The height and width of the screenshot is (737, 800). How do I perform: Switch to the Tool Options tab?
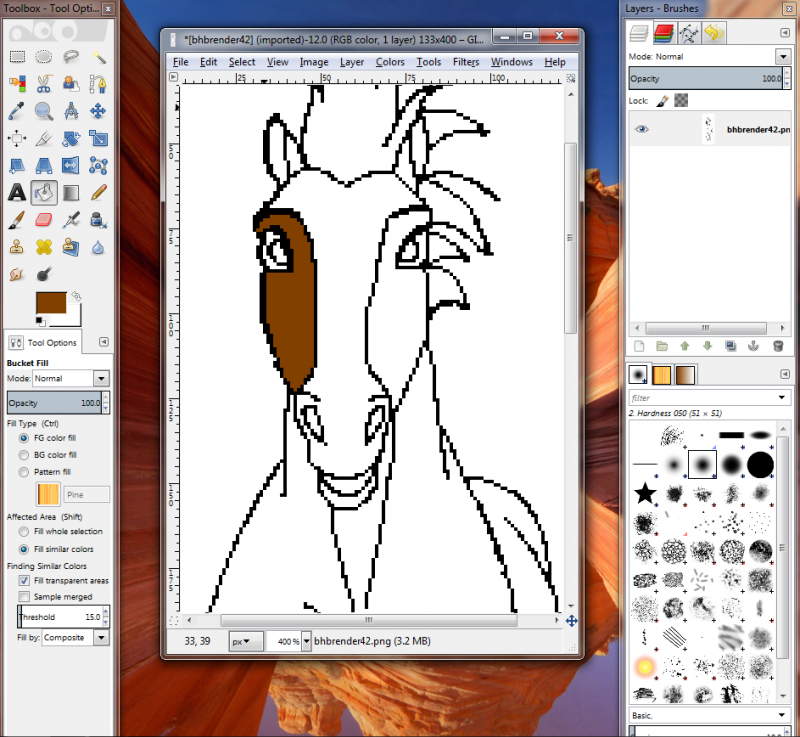[x=44, y=342]
